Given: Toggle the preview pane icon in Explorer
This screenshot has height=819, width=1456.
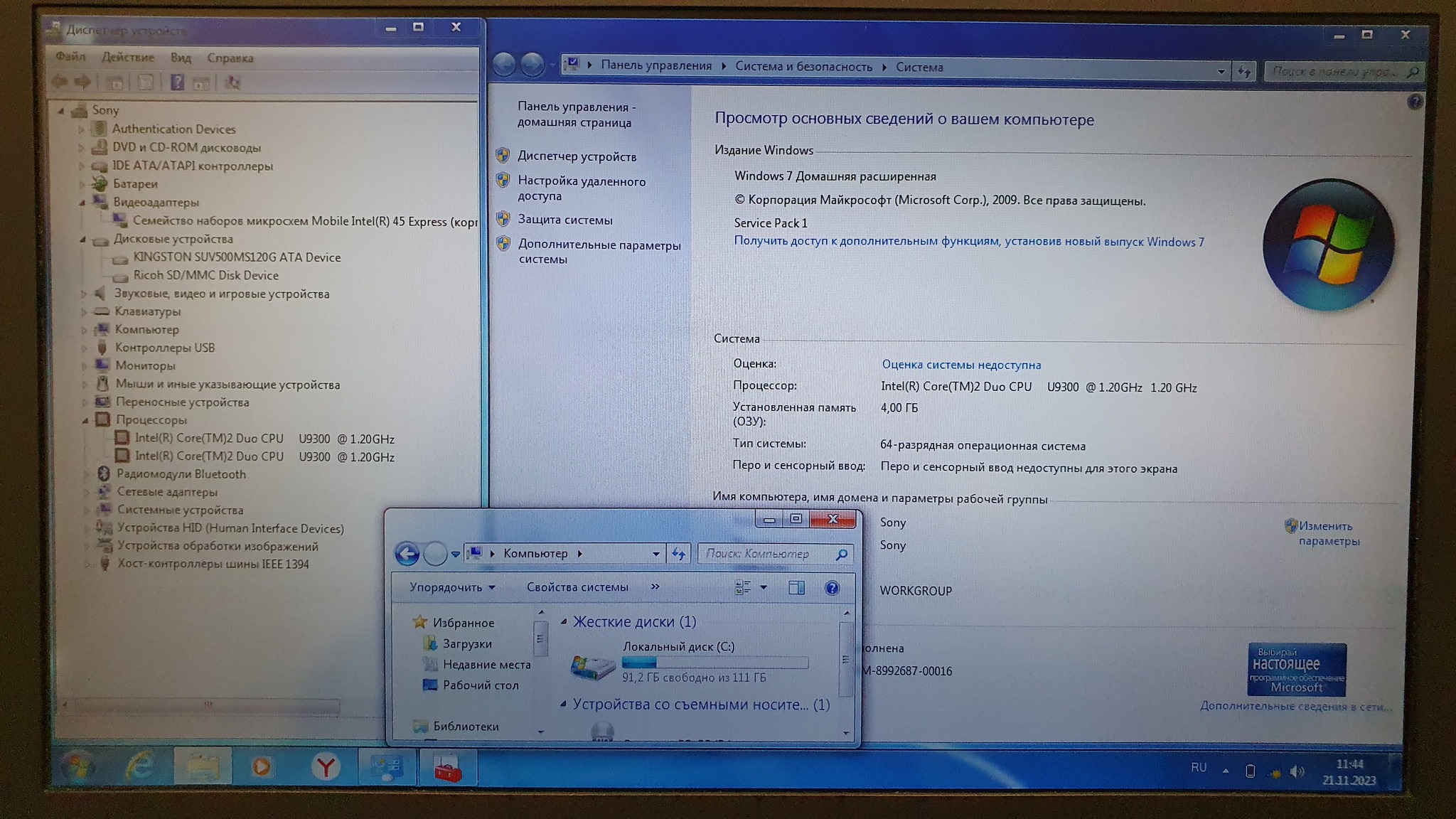Looking at the screenshot, I should [796, 588].
